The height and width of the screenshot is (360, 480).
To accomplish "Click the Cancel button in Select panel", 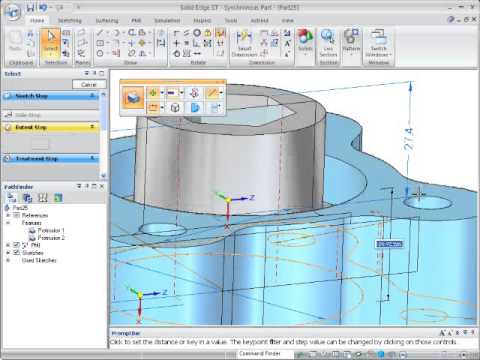I will coord(89,84).
